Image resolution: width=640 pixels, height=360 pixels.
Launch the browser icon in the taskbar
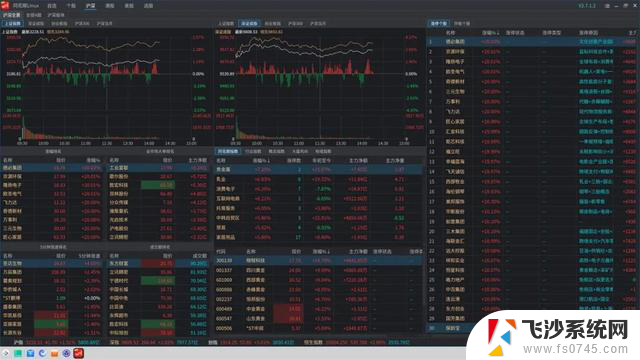tap(42, 353)
